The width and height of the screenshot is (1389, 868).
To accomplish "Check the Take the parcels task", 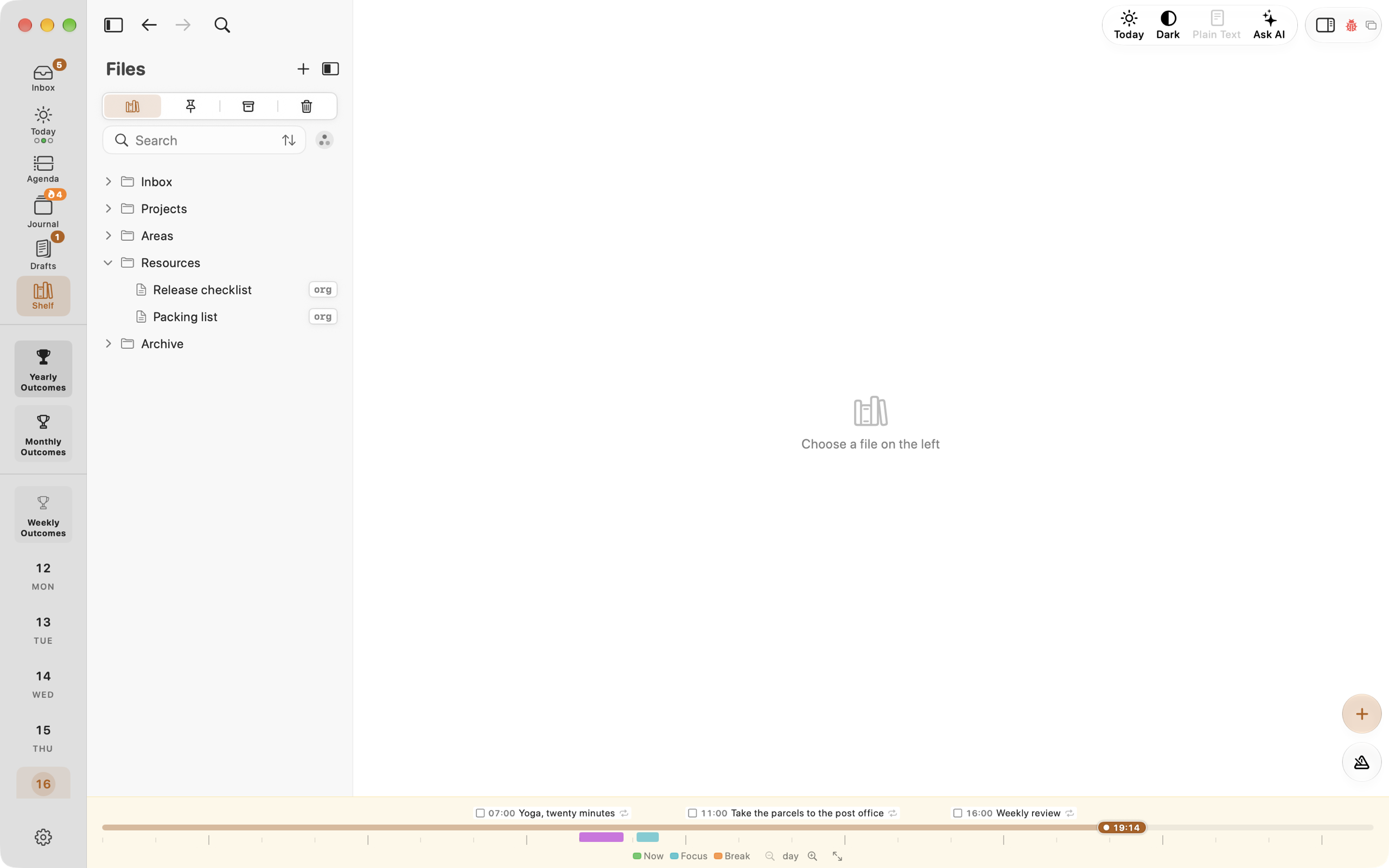I will click(692, 813).
